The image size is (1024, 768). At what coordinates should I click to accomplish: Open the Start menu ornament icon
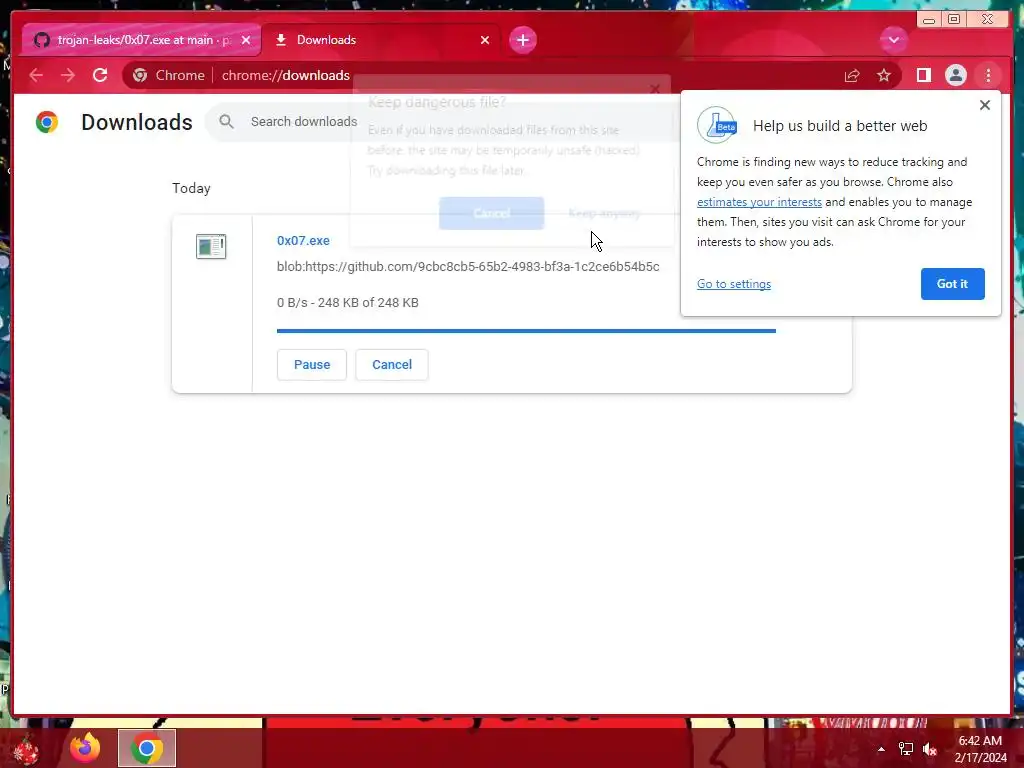pyautogui.click(x=25, y=748)
